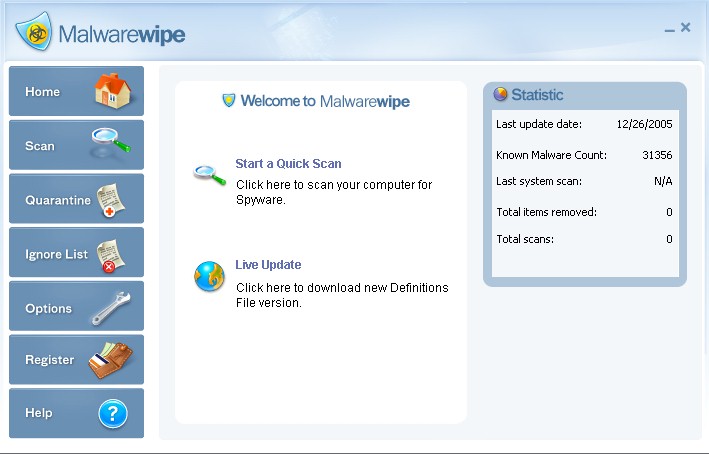Open the Home section label
This screenshot has width=709, height=454.
coord(43,92)
